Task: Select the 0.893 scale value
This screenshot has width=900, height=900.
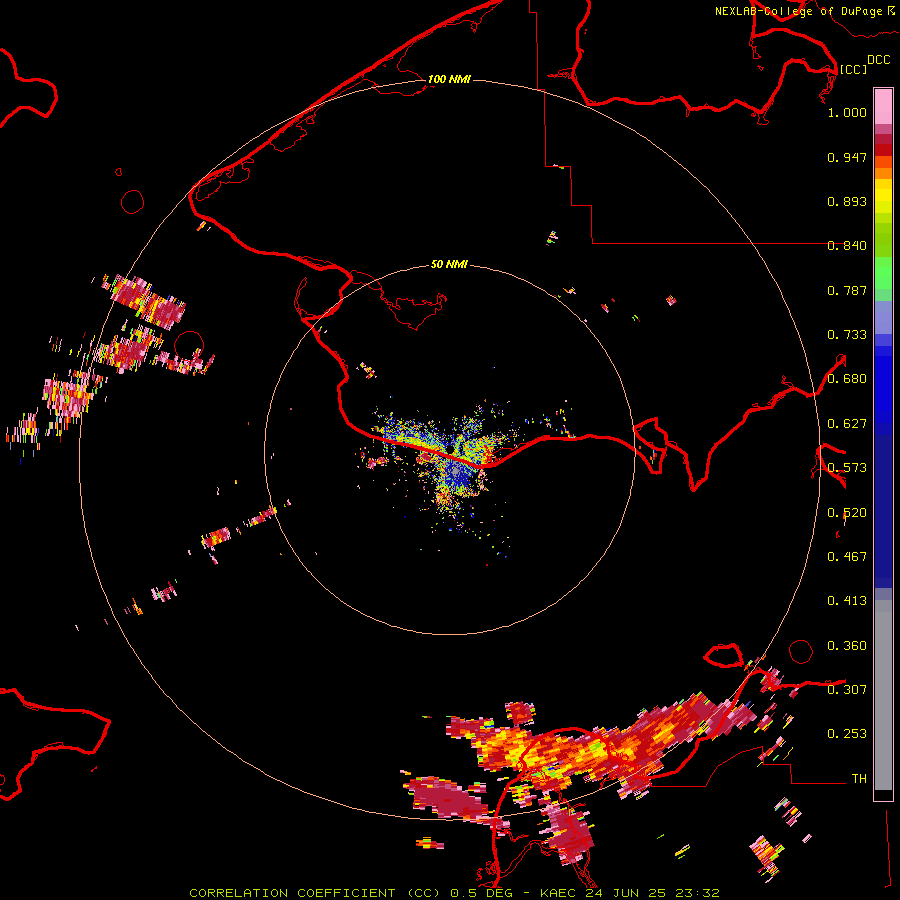Action: [x=847, y=201]
